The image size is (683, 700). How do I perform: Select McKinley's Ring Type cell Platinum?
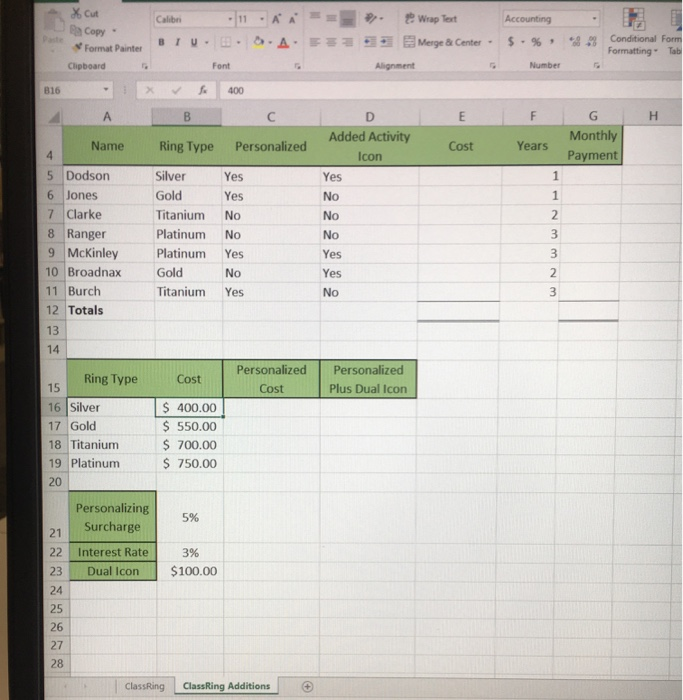coord(188,254)
